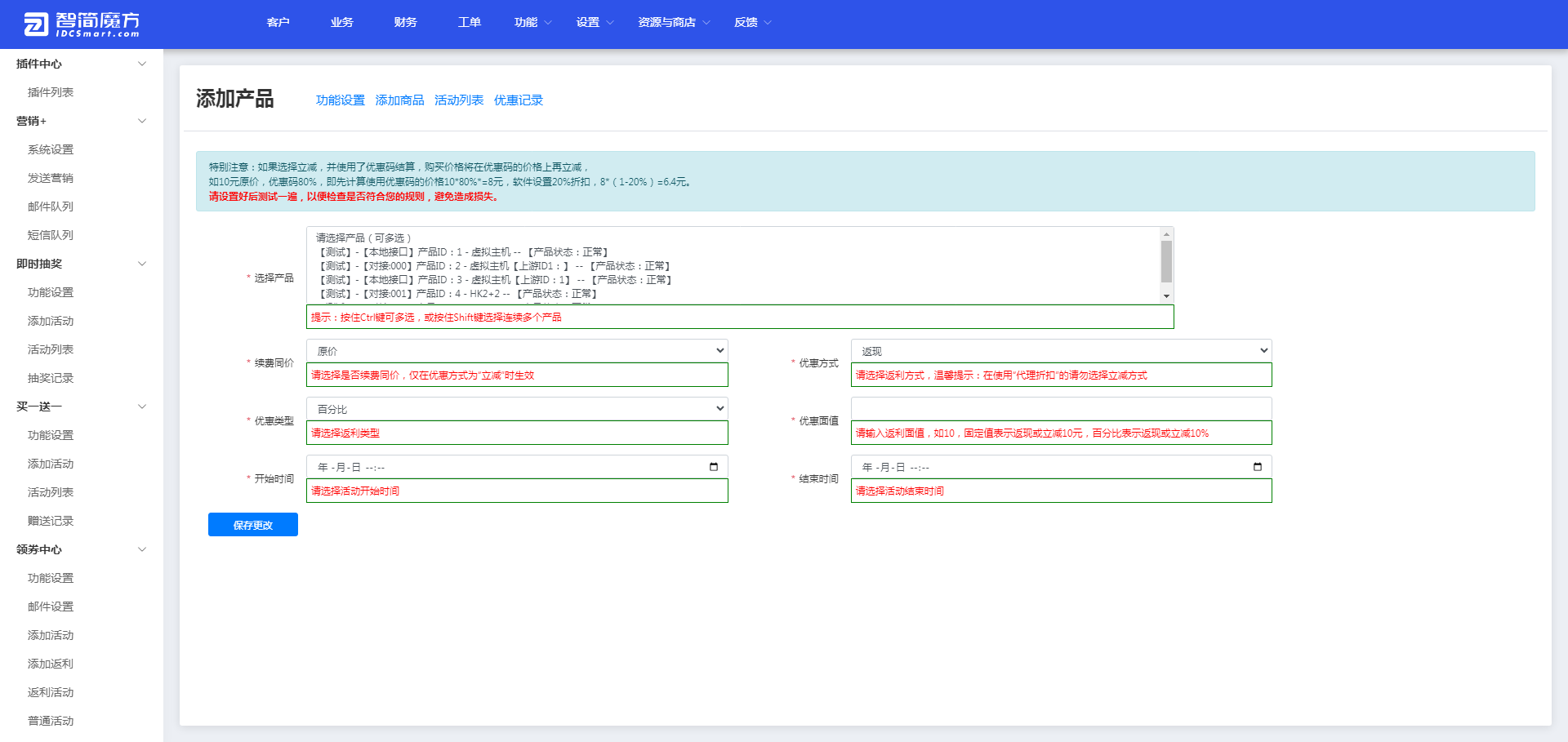1568x742 pixels.
Task: Expand the 设置 top menu
Action: click(595, 22)
